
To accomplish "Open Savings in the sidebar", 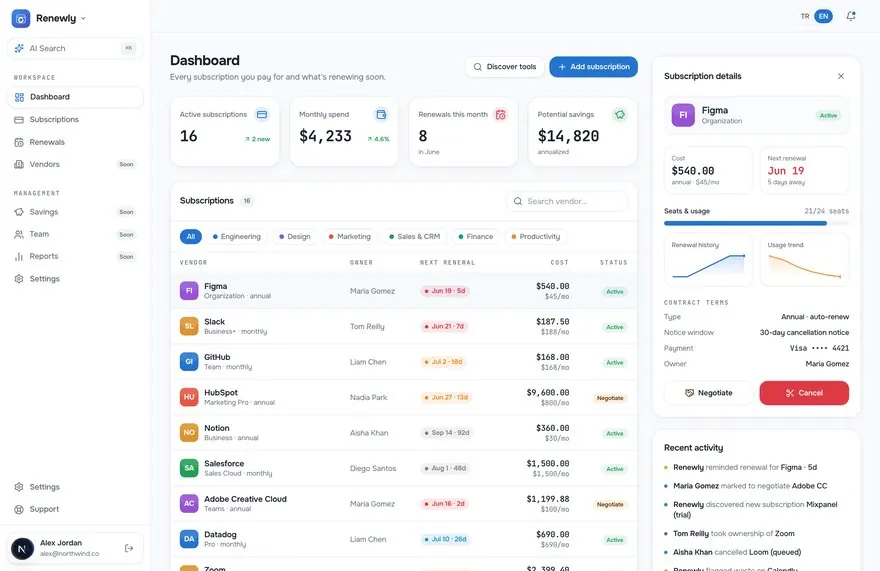I will pos(75,212).
